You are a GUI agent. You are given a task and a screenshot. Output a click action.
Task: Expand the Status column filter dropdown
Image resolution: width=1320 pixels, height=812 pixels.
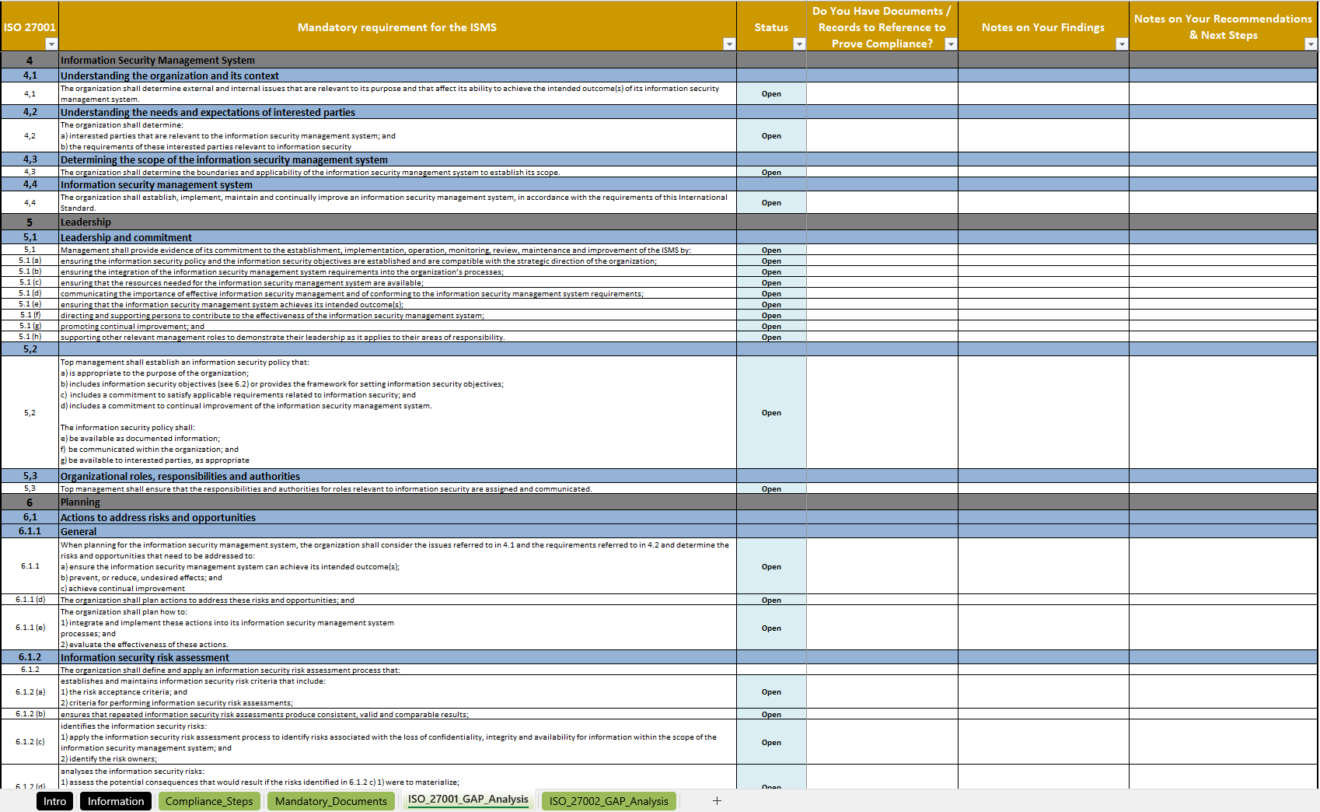point(798,44)
